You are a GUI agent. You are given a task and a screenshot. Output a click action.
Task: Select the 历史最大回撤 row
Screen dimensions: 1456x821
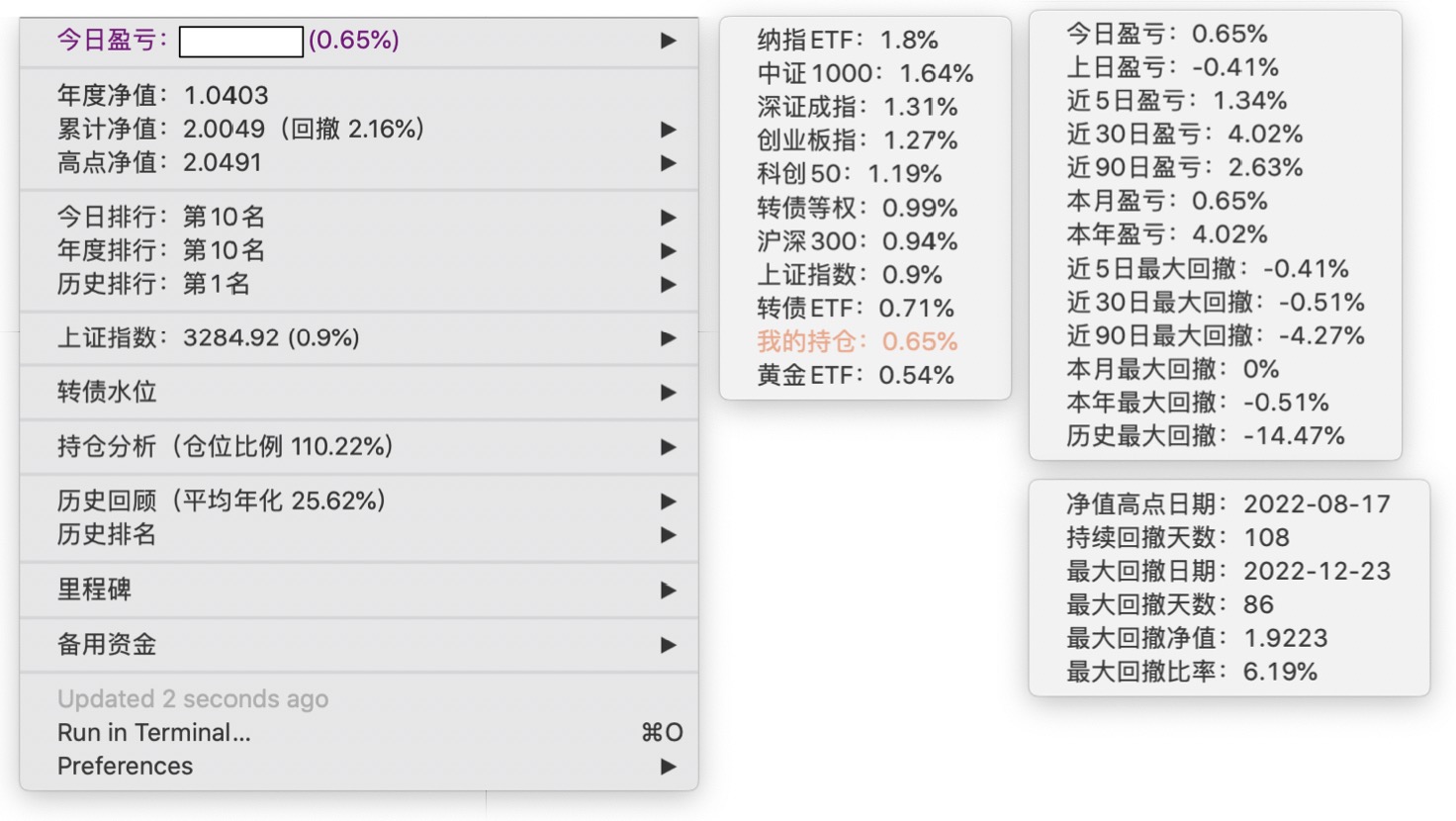click(1205, 436)
